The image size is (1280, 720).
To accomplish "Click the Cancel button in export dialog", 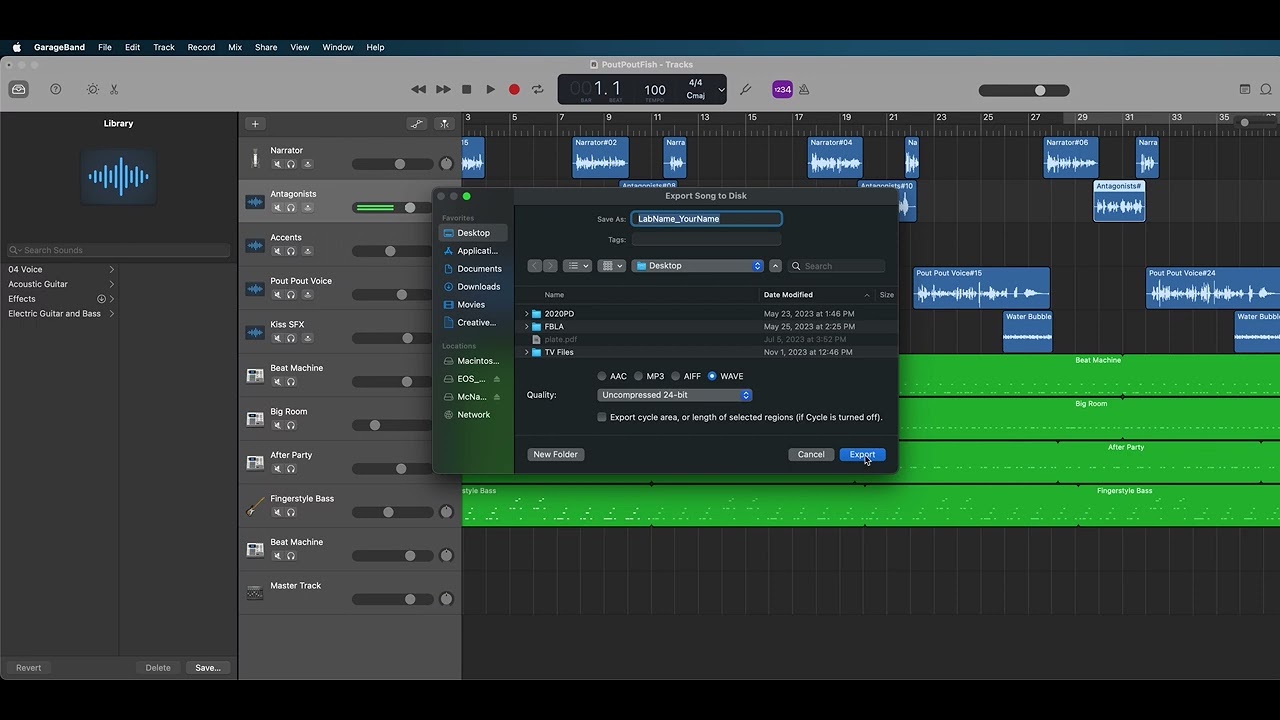I will (x=811, y=455).
